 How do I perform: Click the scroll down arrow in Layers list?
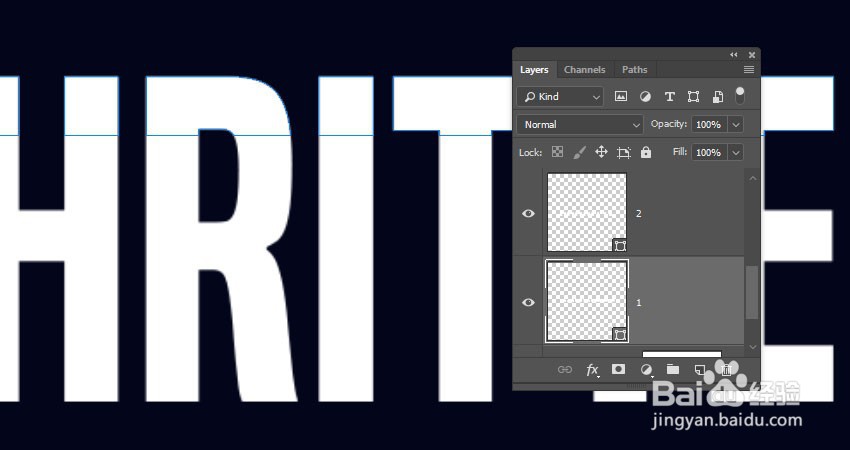coord(752,347)
